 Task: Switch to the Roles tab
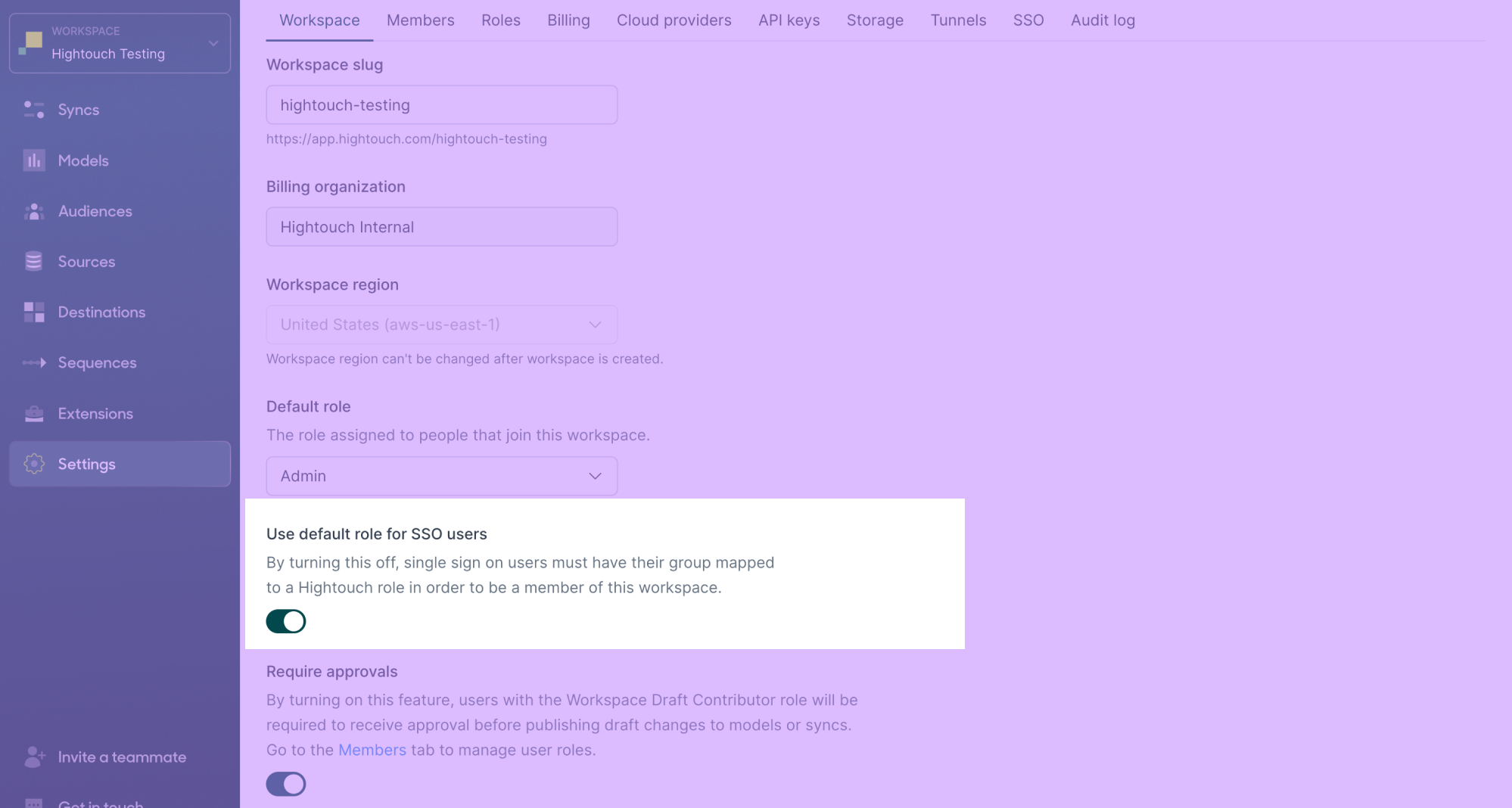pyautogui.click(x=501, y=20)
